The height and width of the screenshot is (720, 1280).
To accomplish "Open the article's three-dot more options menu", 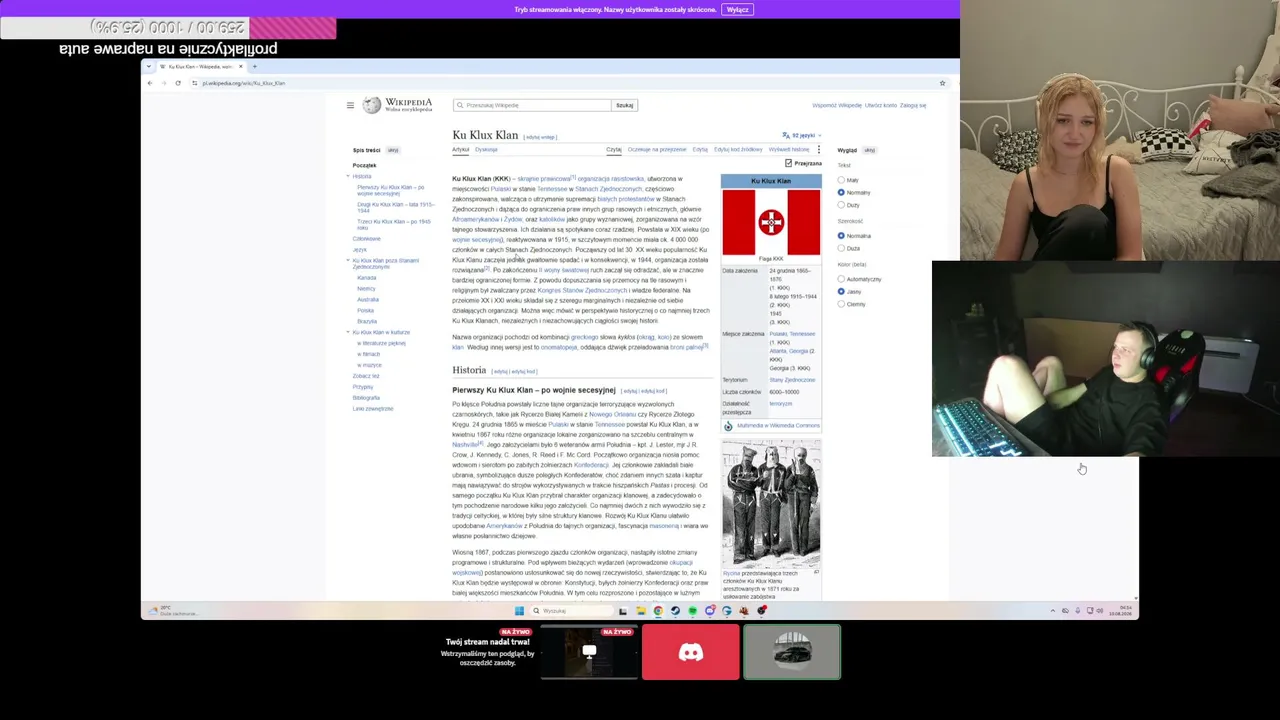I will click(x=818, y=150).
